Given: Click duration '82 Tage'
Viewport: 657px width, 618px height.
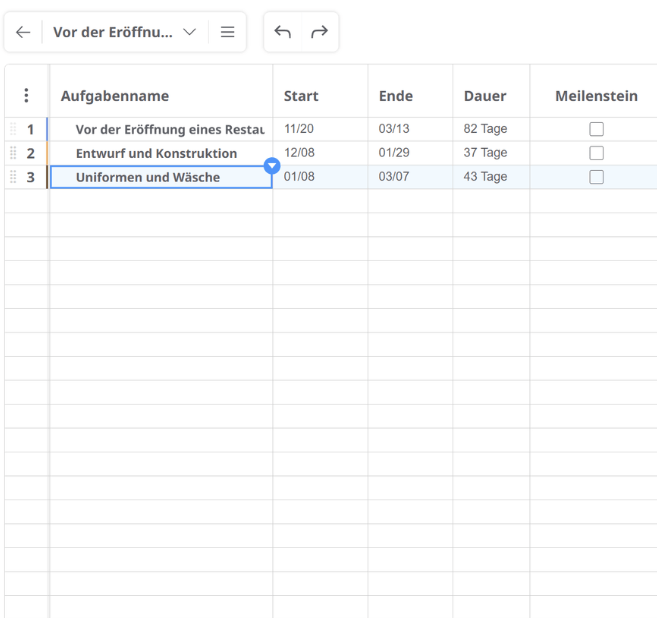Looking at the screenshot, I should point(485,129).
